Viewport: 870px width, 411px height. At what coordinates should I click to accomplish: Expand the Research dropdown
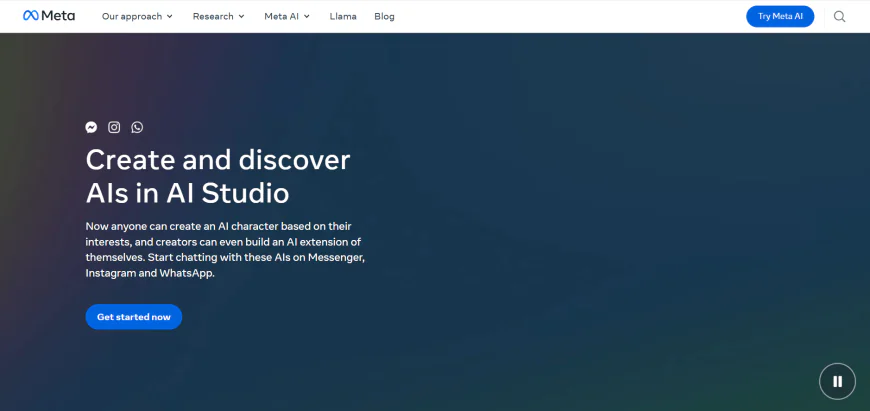click(x=219, y=17)
